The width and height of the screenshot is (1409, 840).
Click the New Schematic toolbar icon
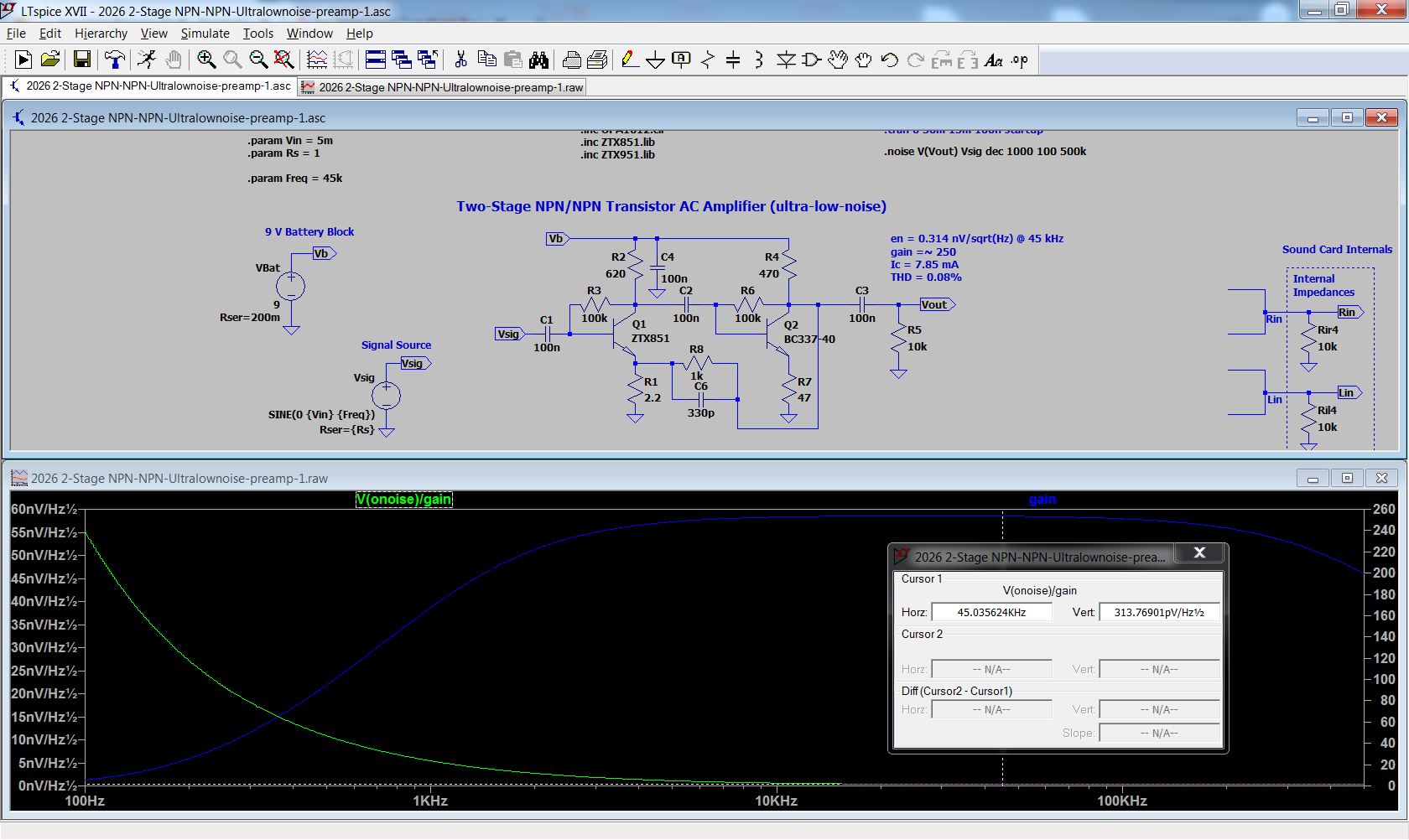tap(23, 60)
